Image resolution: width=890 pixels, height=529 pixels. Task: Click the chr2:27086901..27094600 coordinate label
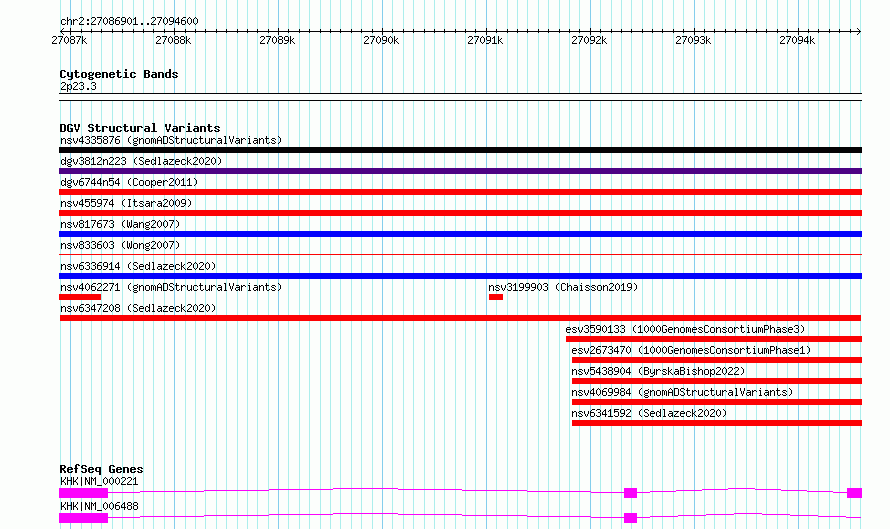[x=129, y=21]
